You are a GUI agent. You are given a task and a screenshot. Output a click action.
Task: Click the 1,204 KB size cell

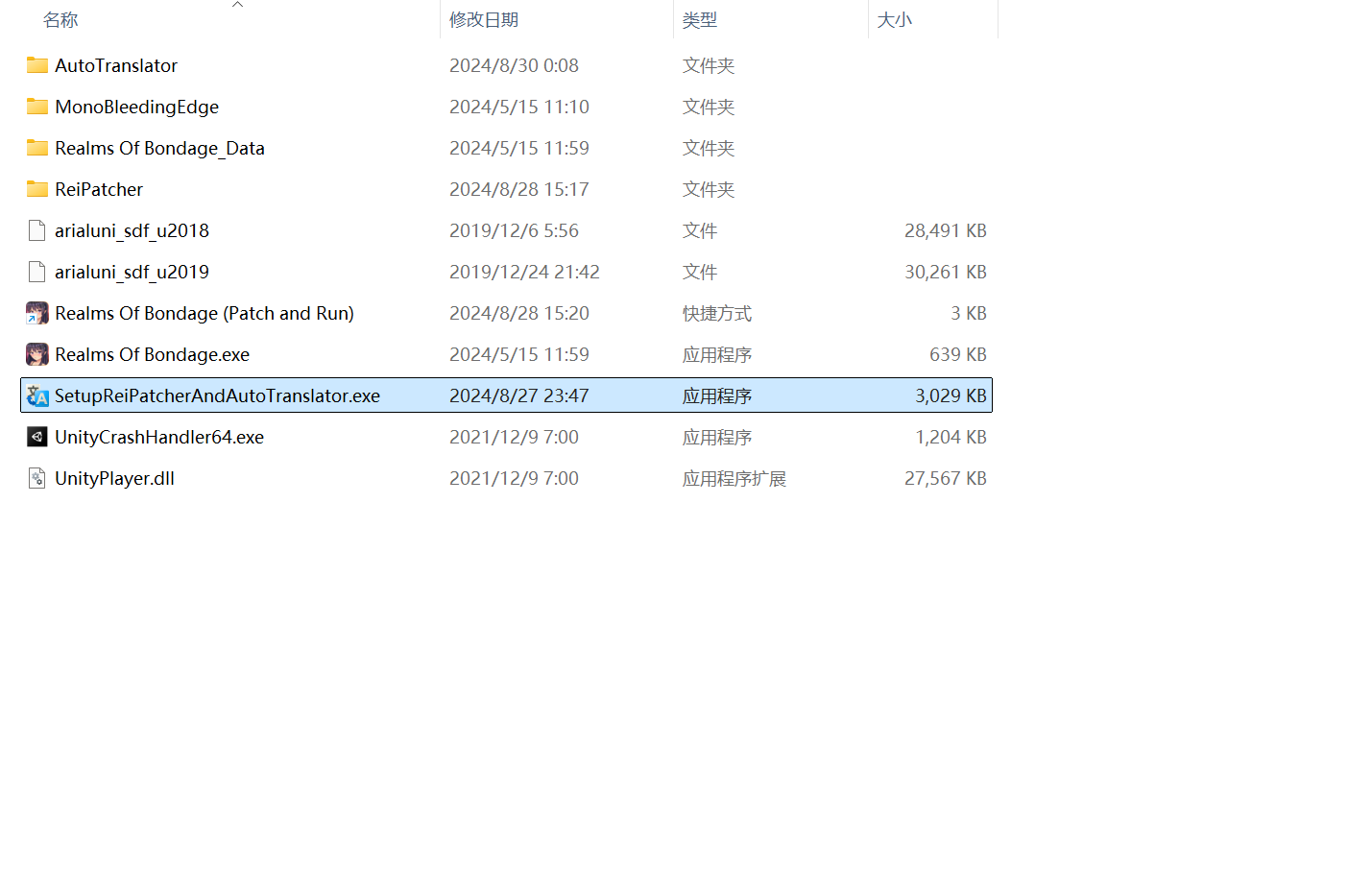click(951, 437)
